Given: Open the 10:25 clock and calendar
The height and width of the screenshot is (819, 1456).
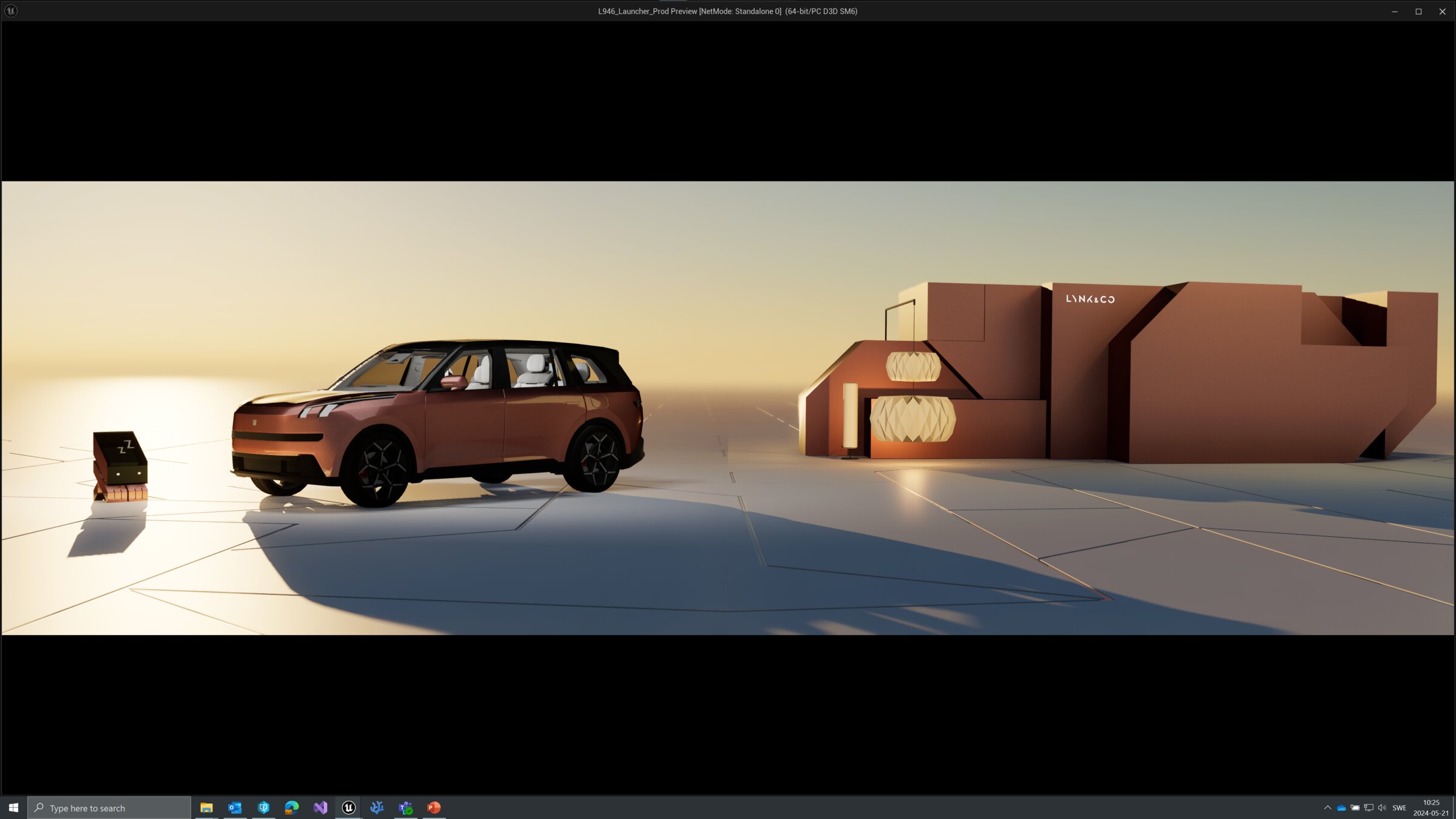Looking at the screenshot, I should 1431,807.
